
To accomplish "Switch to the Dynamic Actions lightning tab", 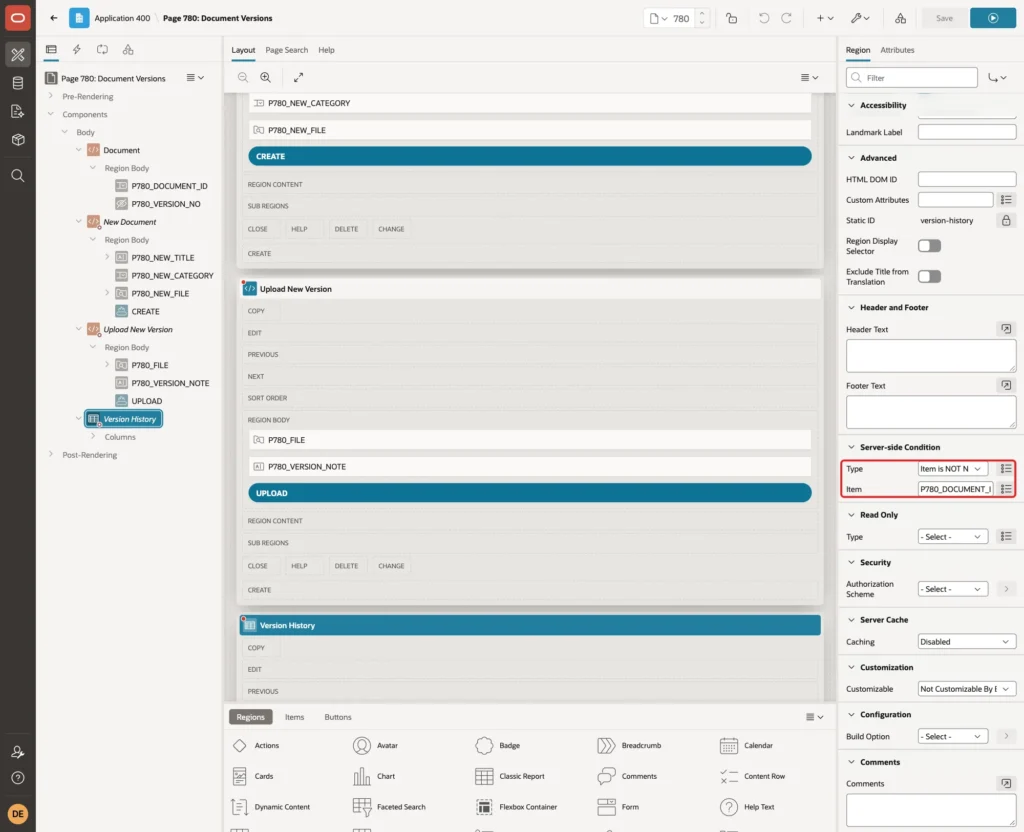I will (x=76, y=50).
